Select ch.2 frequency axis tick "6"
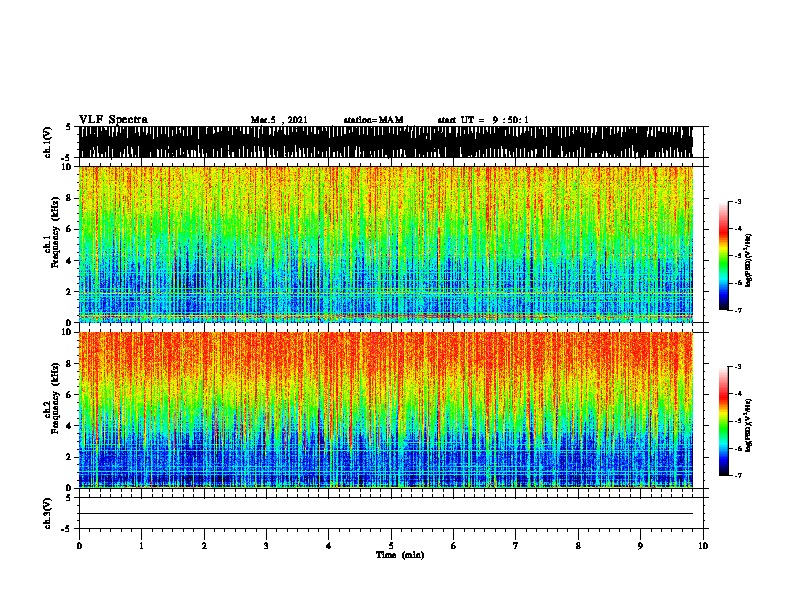The width and height of the screenshot is (792, 612). [70, 395]
